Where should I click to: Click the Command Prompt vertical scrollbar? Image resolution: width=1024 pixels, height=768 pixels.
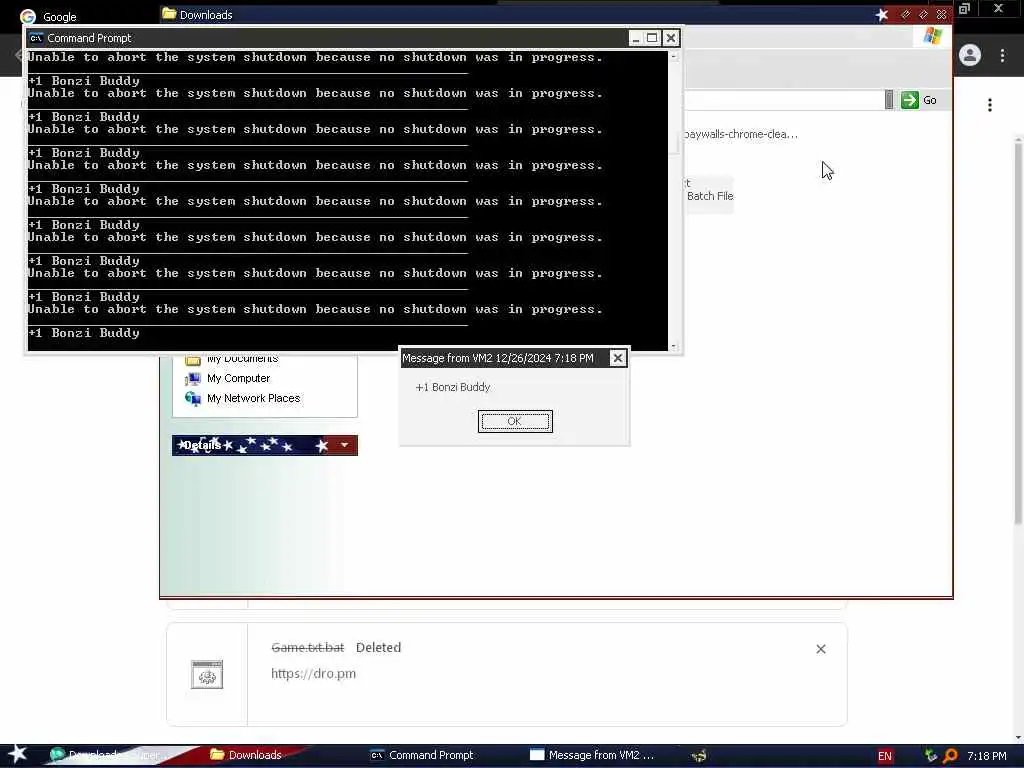(x=674, y=202)
